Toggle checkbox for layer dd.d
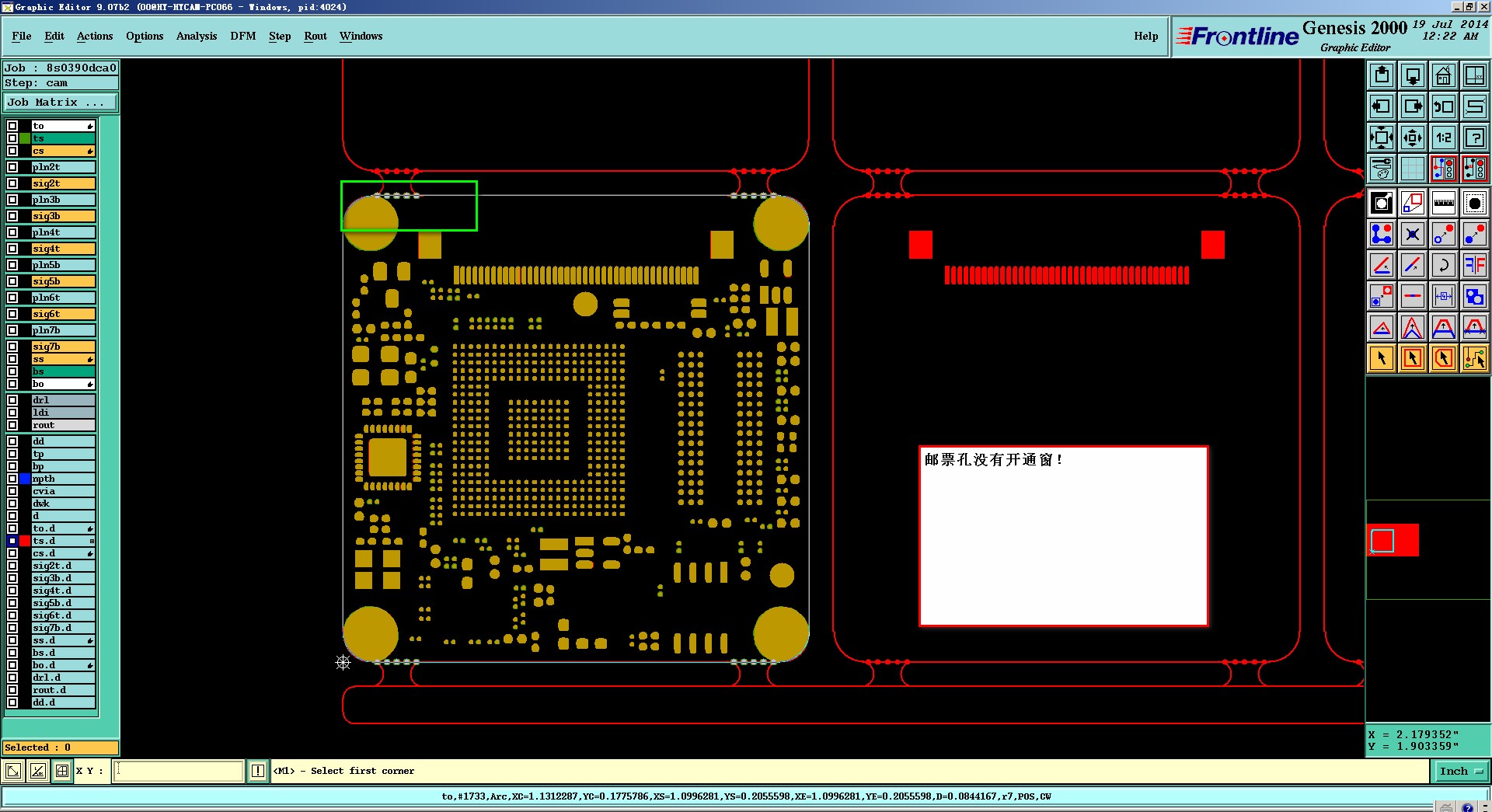Viewport: 1492px width, 812px height. [x=12, y=702]
